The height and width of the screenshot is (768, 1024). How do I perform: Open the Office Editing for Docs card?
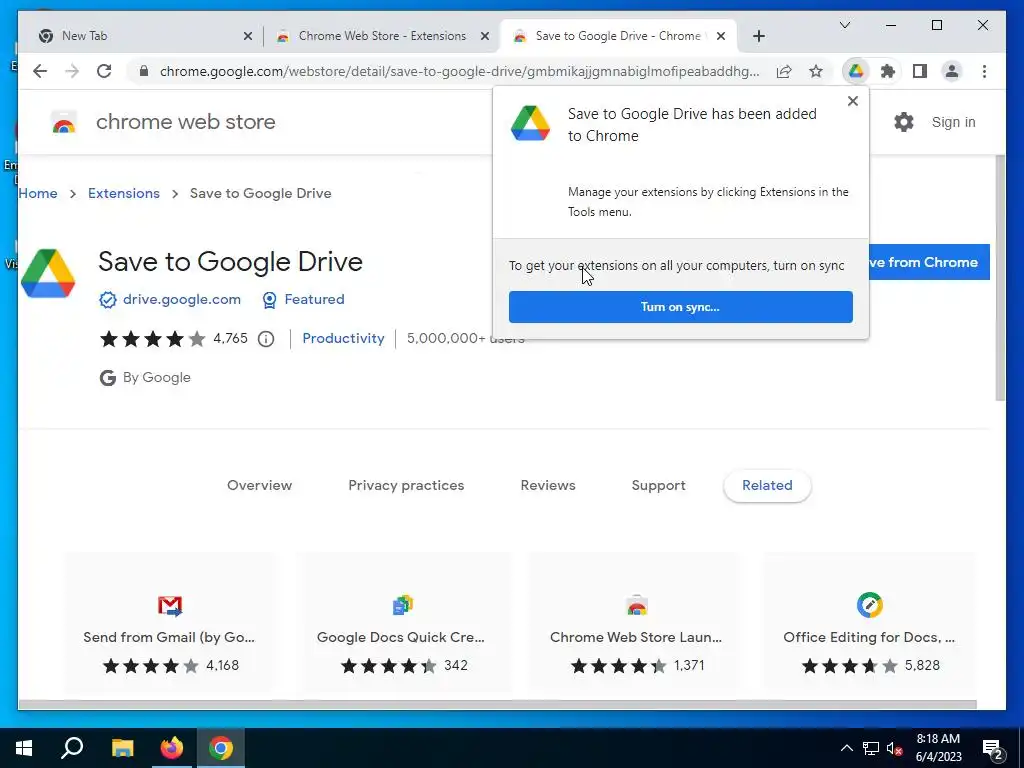(x=869, y=624)
